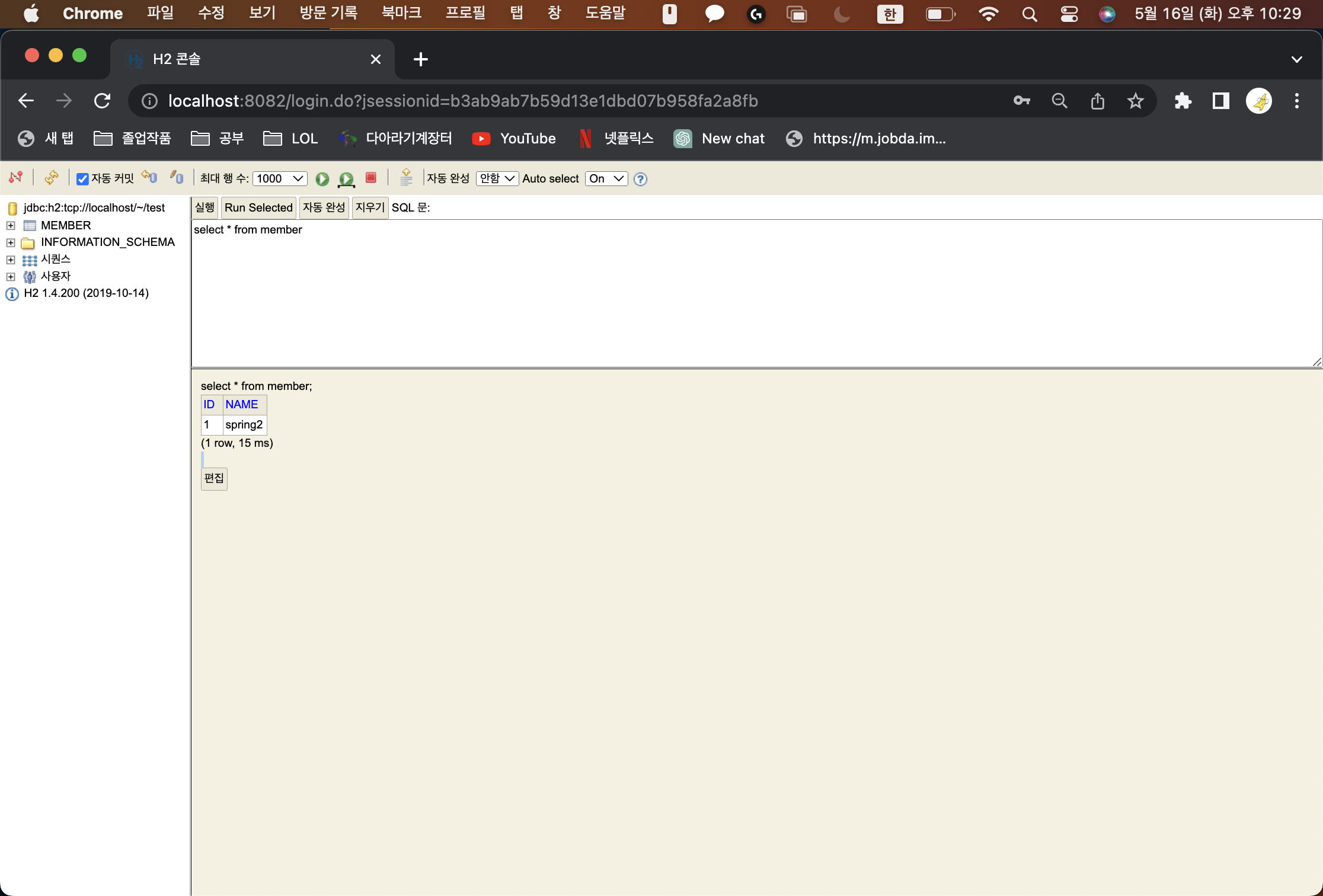This screenshot has height=896, width=1323.
Task: Click the Run Selected toolbar icon
Action: [x=346, y=178]
